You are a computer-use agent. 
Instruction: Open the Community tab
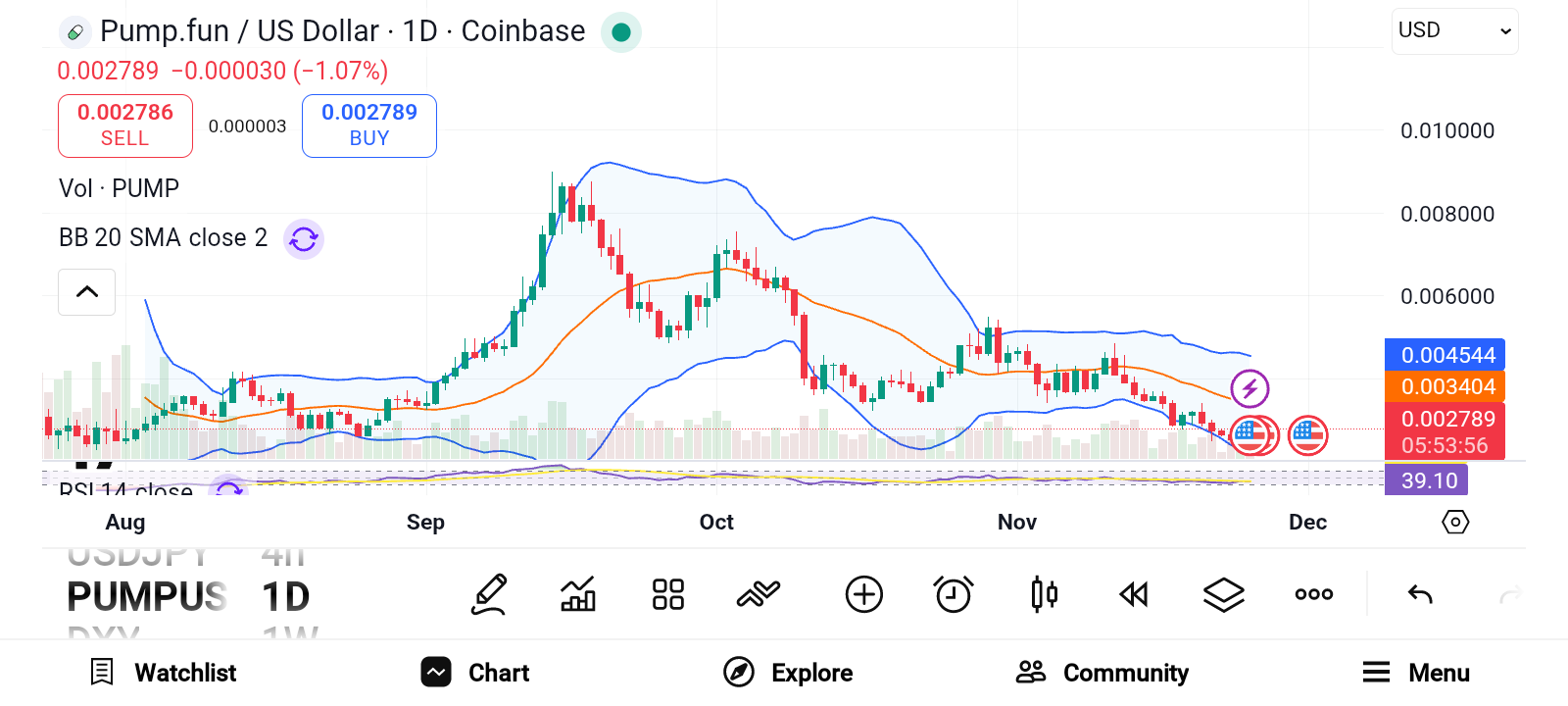[x=1101, y=673]
